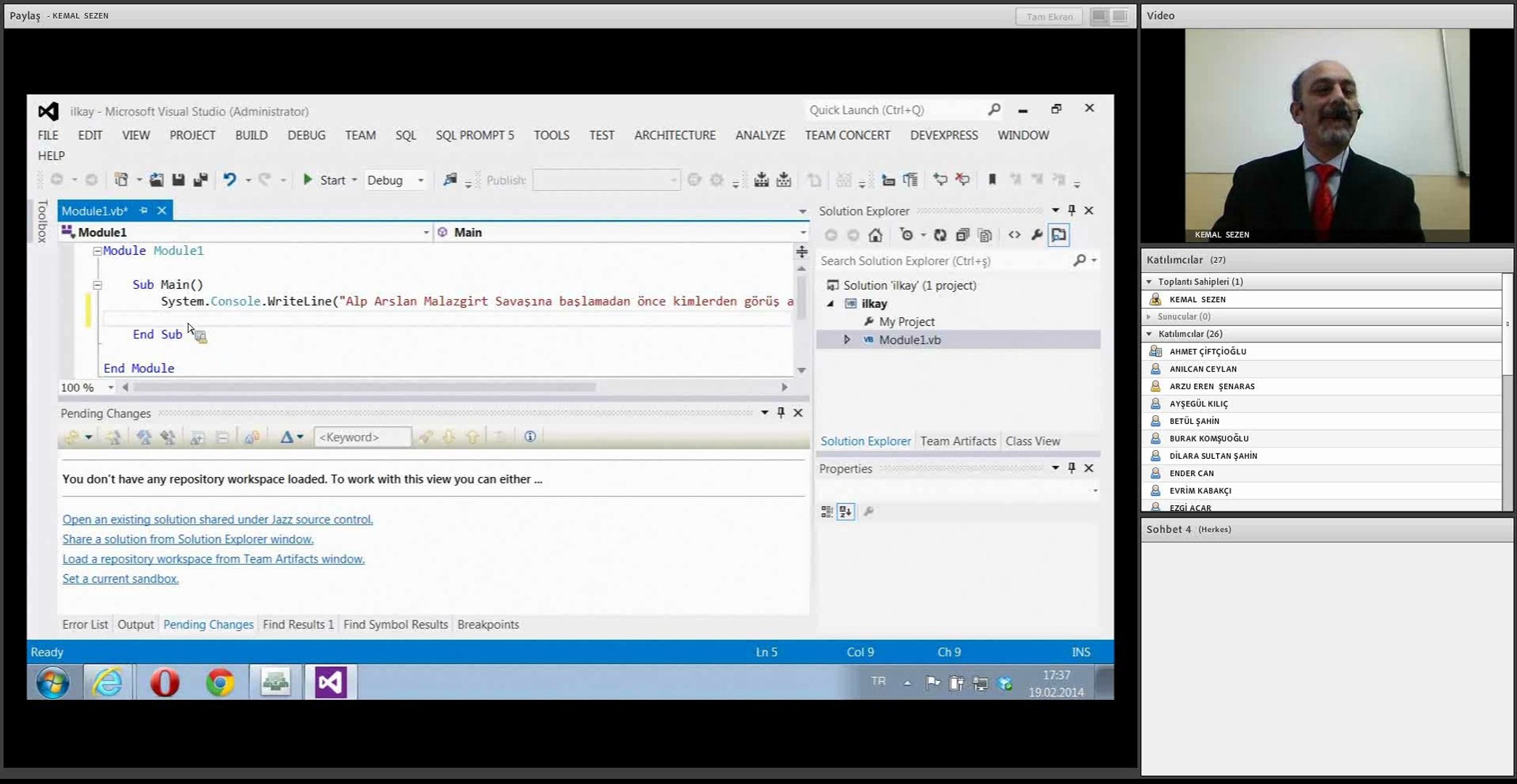Click the Tam Ekran button

click(x=1049, y=16)
